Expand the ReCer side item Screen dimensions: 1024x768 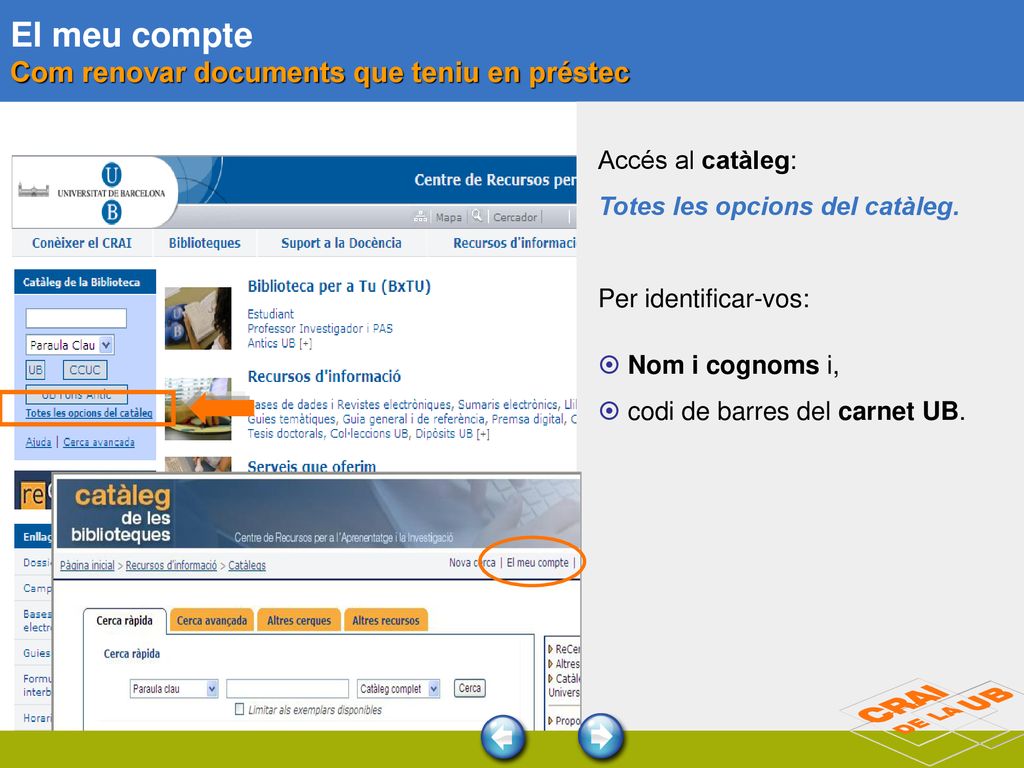pos(564,649)
